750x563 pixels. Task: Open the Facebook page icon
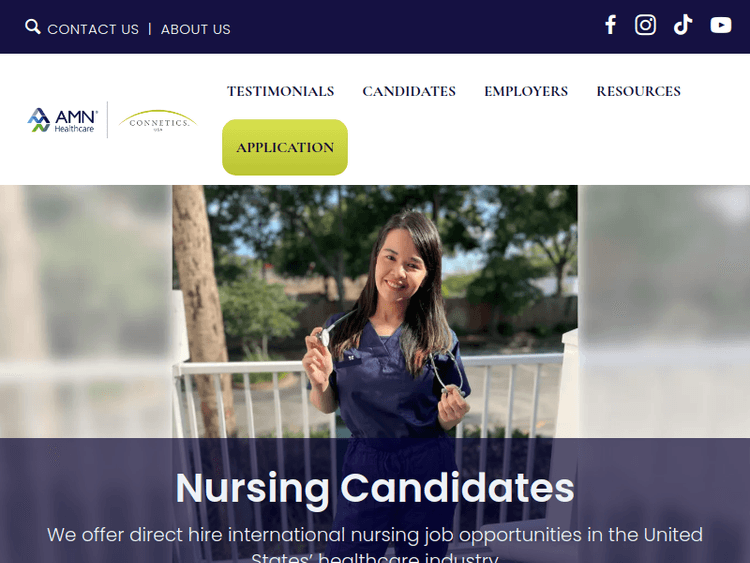610,25
